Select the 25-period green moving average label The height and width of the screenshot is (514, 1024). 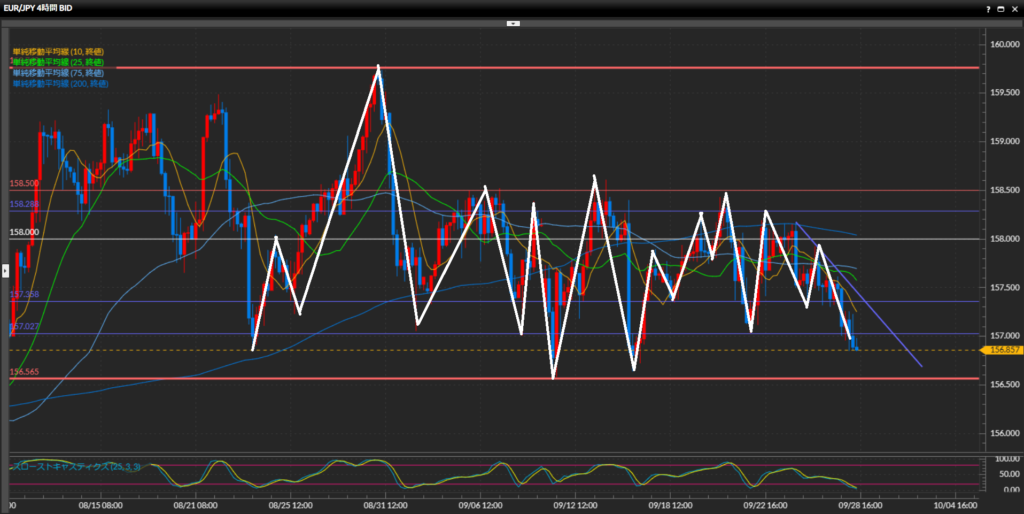58,62
